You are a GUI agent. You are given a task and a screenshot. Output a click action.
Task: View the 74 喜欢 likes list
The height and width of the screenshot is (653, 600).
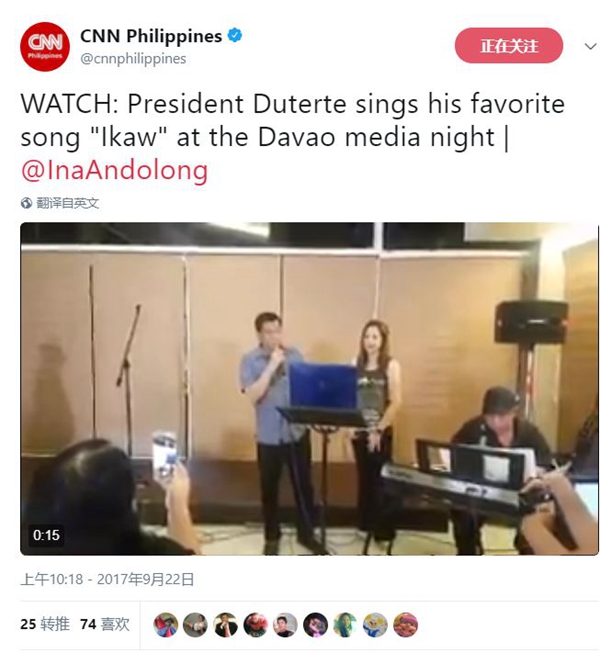(105, 624)
